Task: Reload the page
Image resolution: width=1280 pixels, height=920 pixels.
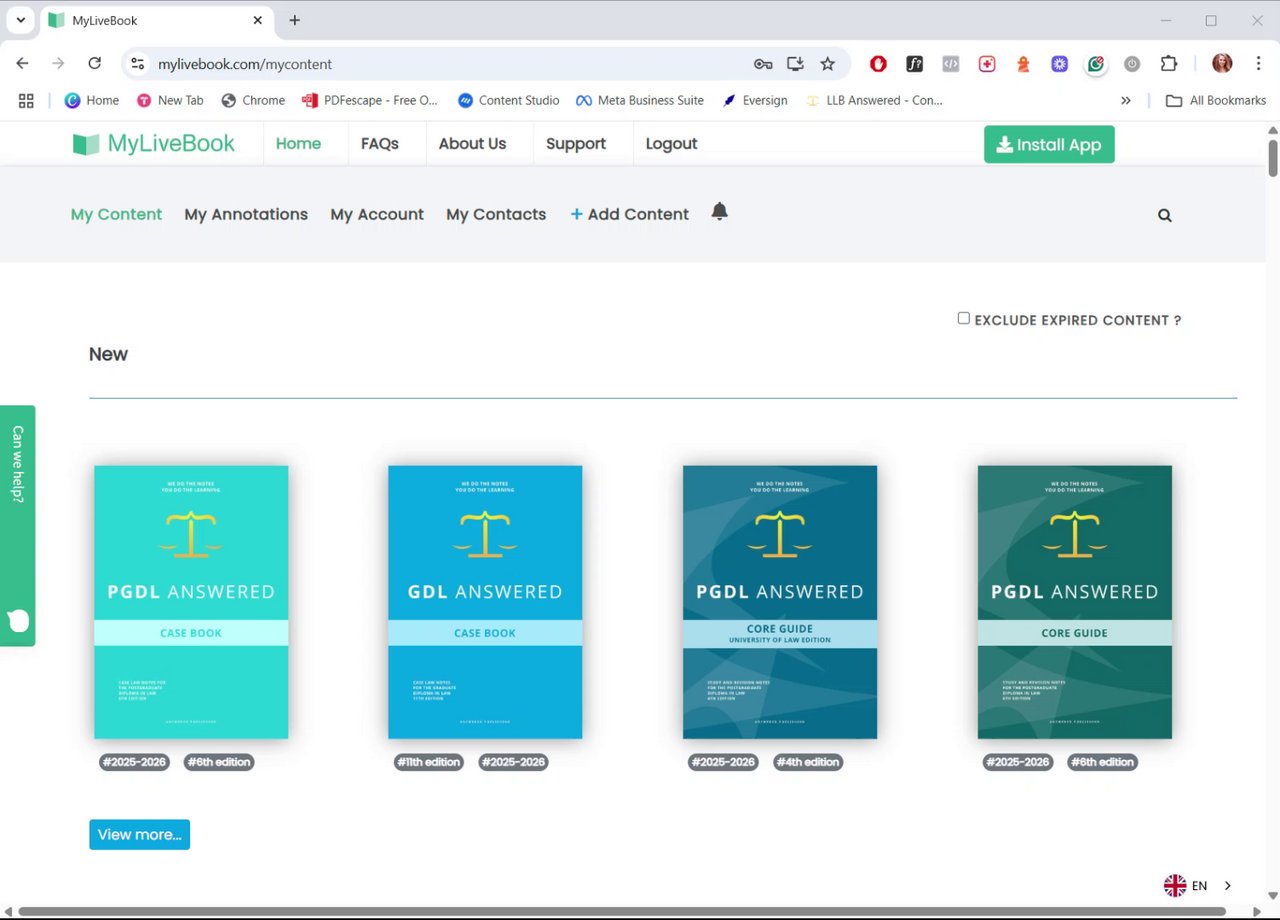Action: 94,63
